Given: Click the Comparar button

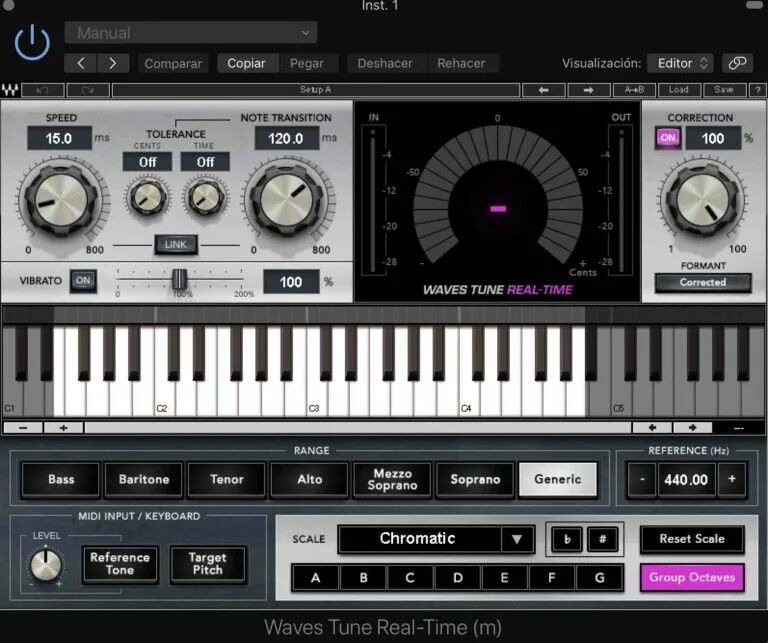Looking at the screenshot, I should [173, 63].
